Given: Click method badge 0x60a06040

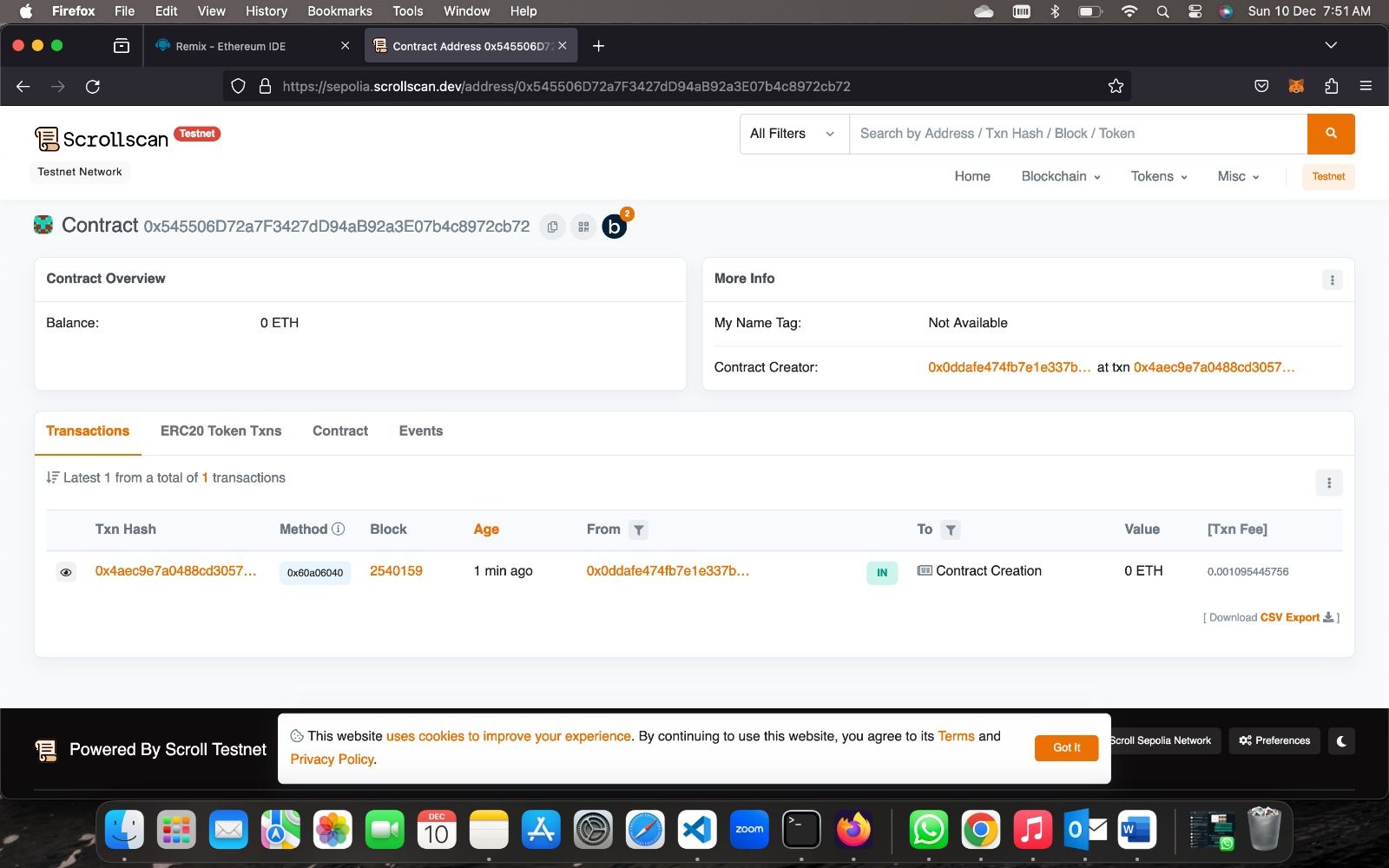Looking at the screenshot, I should [315, 573].
